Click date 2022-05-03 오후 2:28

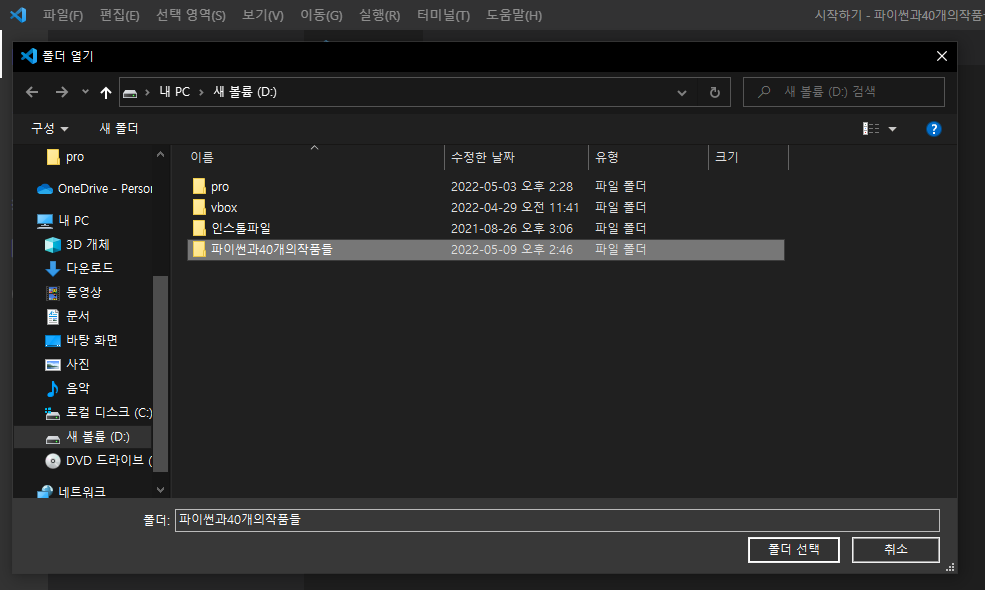coord(511,187)
